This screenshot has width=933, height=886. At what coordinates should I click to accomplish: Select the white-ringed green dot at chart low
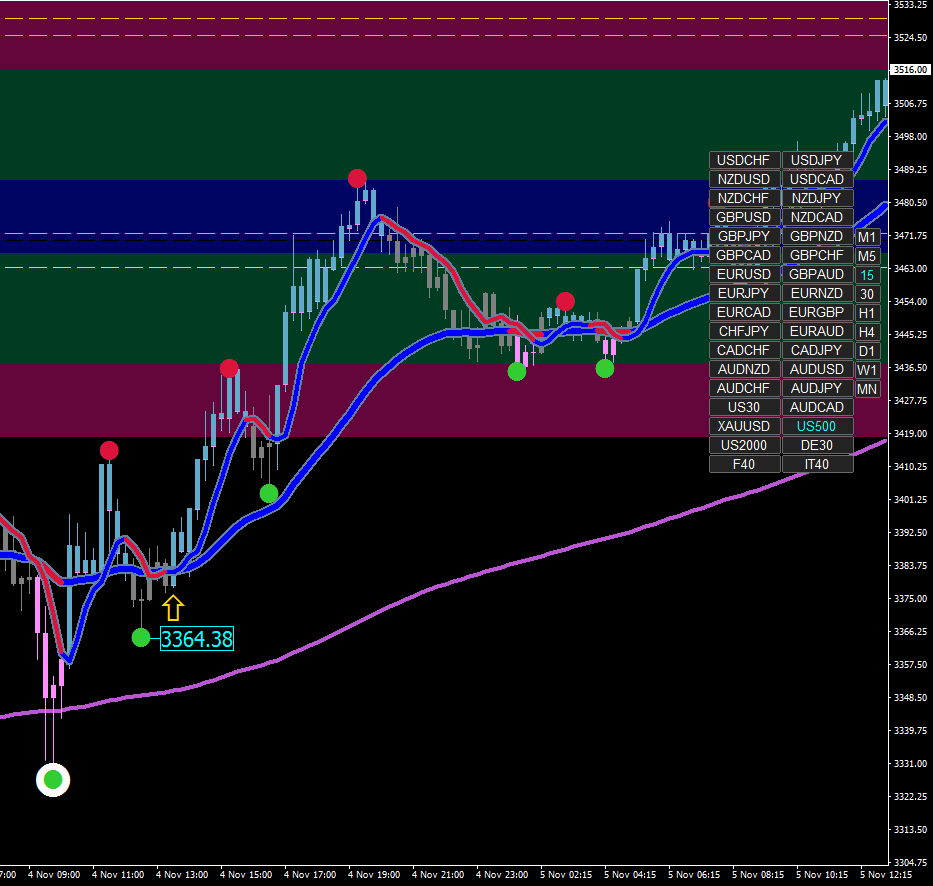tap(53, 779)
